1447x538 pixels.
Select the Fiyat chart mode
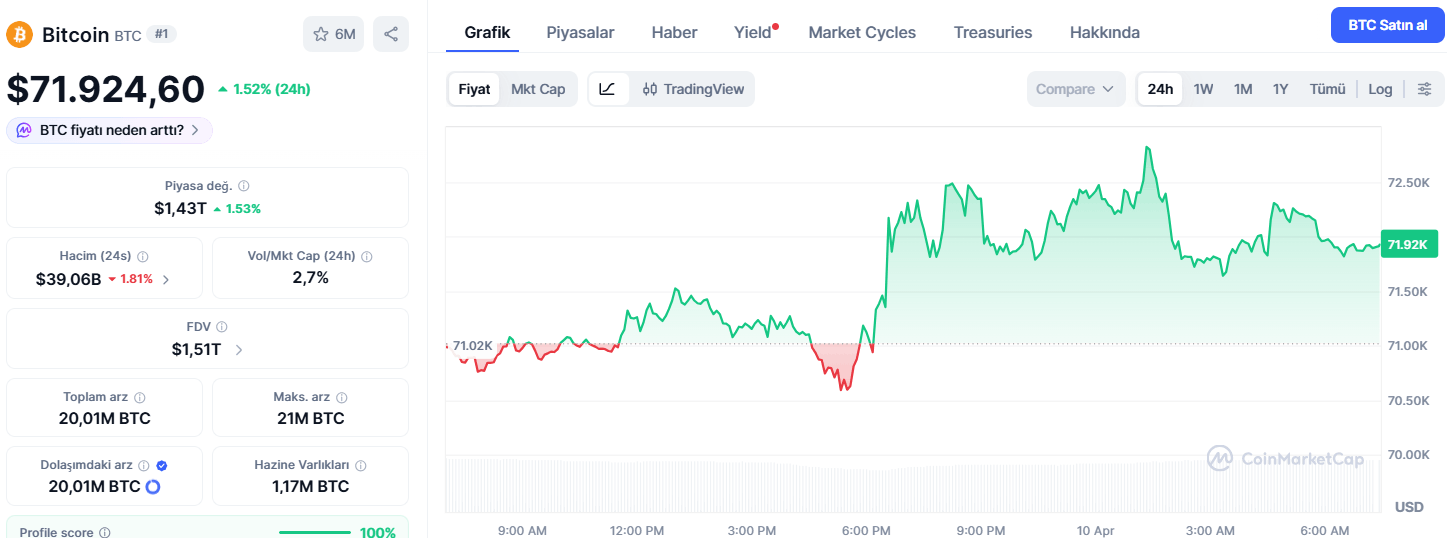click(x=474, y=89)
